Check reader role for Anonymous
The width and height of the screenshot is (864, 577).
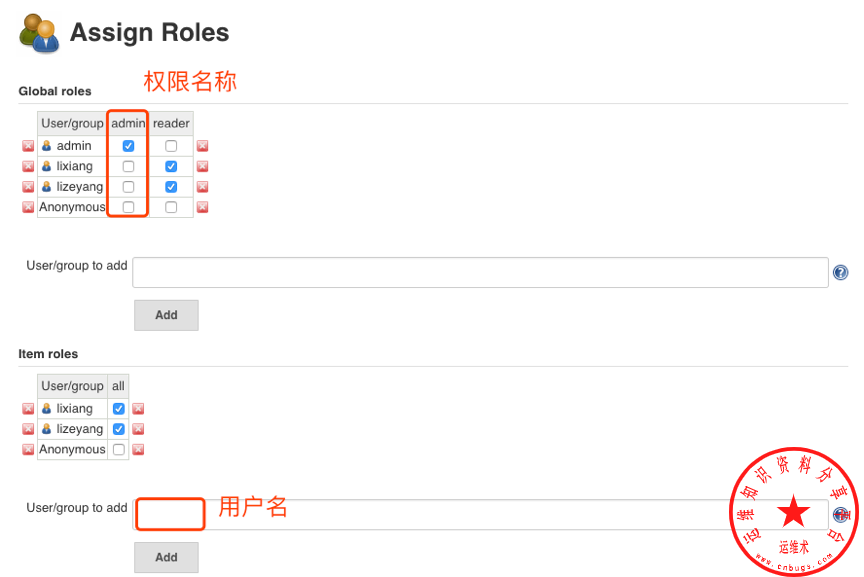pyautogui.click(x=171, y=207)
